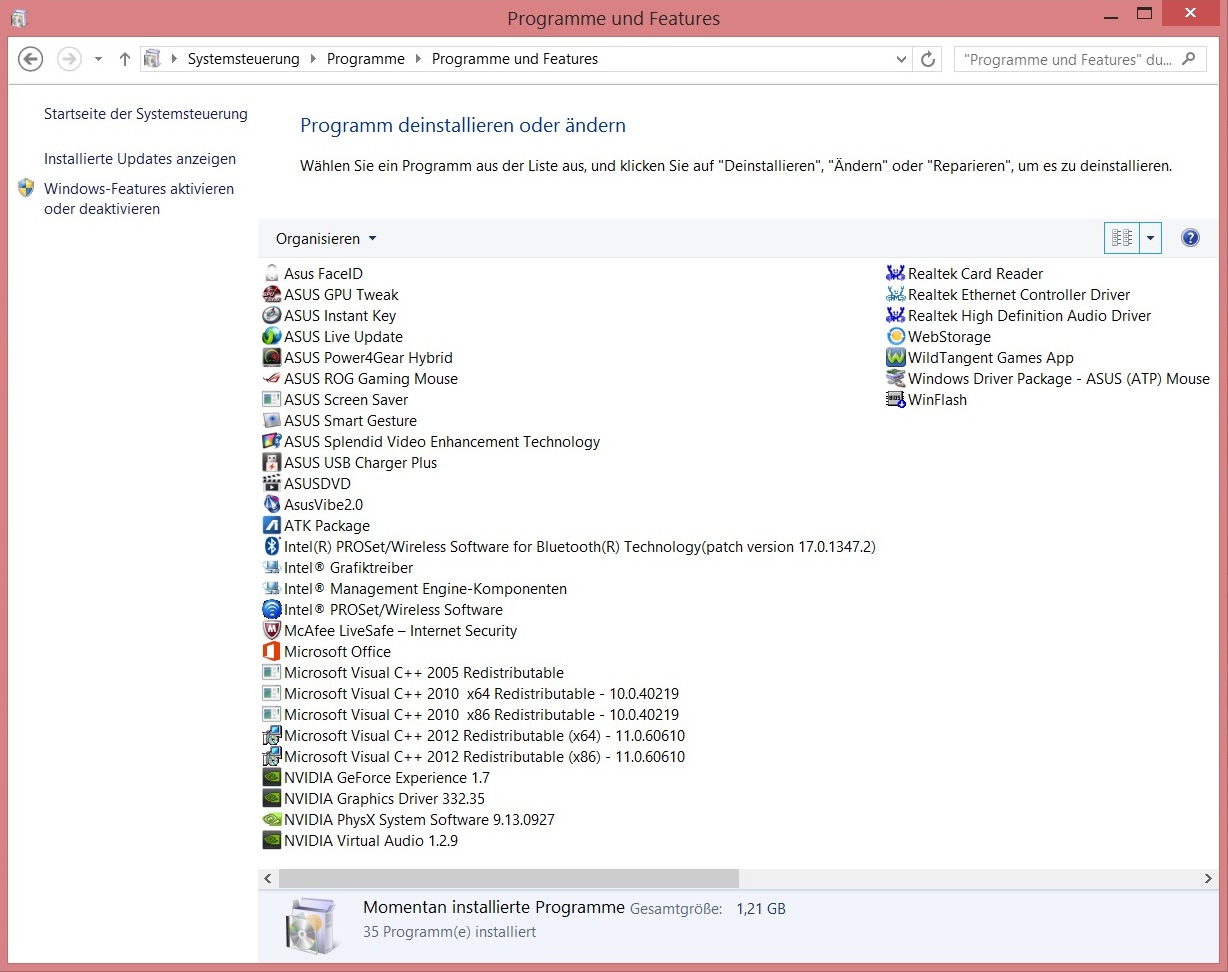The height and width of the screenshot is (972, 1228).
Task: Click the ASUS USB Charger Plus icon
Action: pos(272,462)
